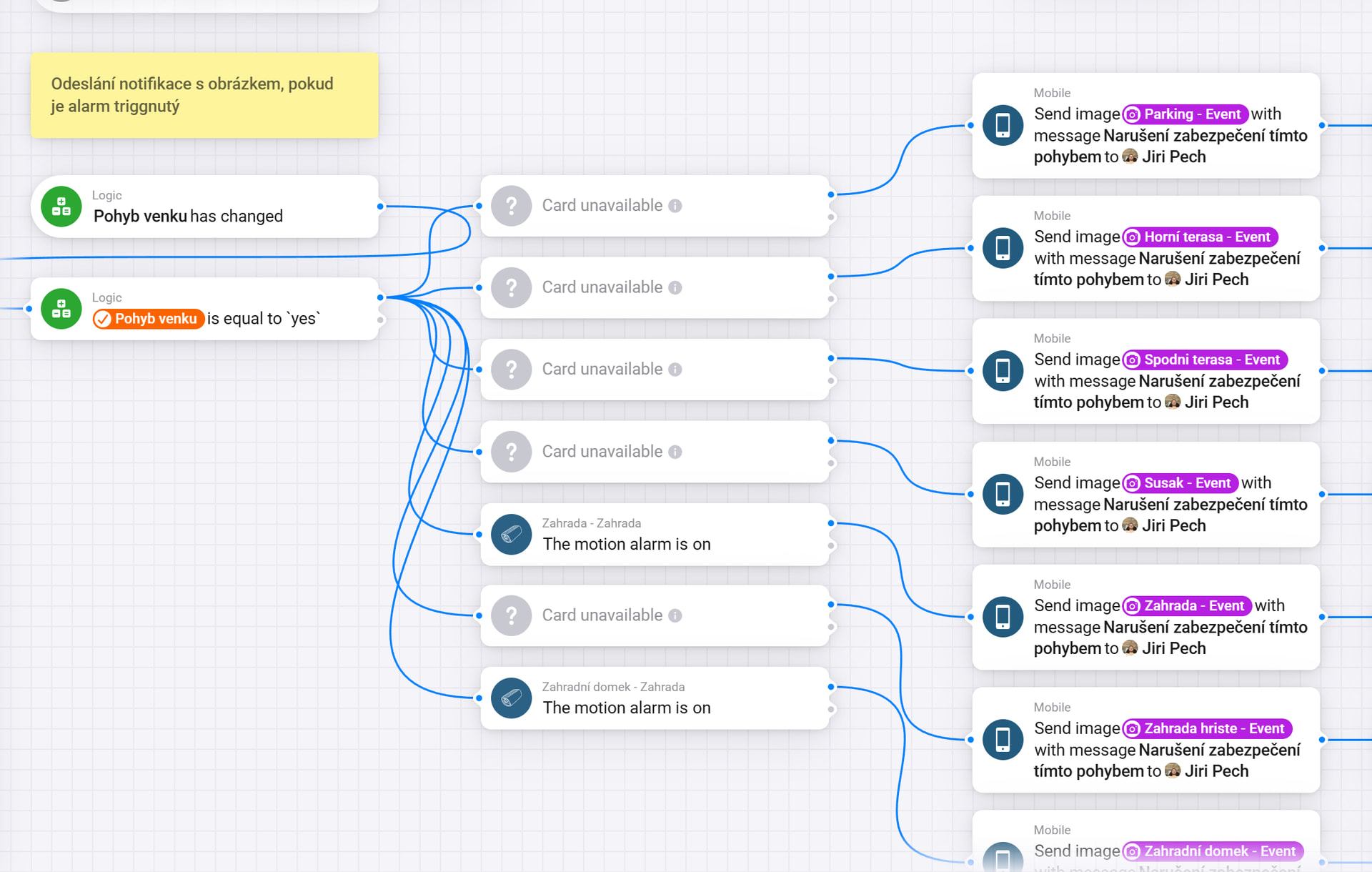
Task: Click the camera icon on 'Zahradní domek - Zahrada' card
Action: coord(511,698)
